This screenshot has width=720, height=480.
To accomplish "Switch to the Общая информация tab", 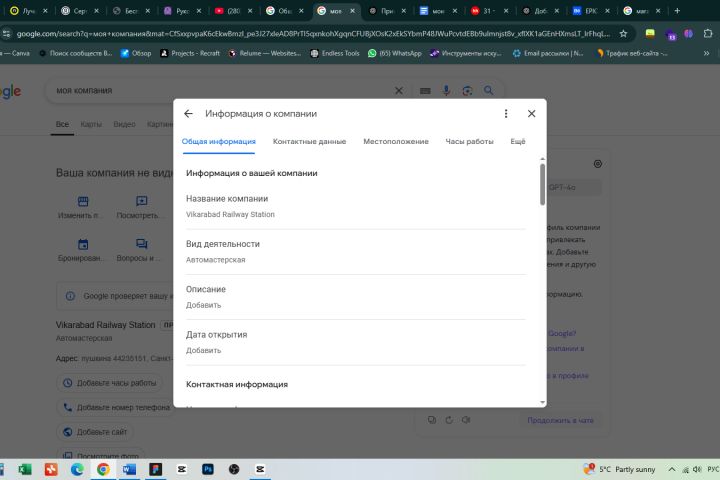I will 219,141.
